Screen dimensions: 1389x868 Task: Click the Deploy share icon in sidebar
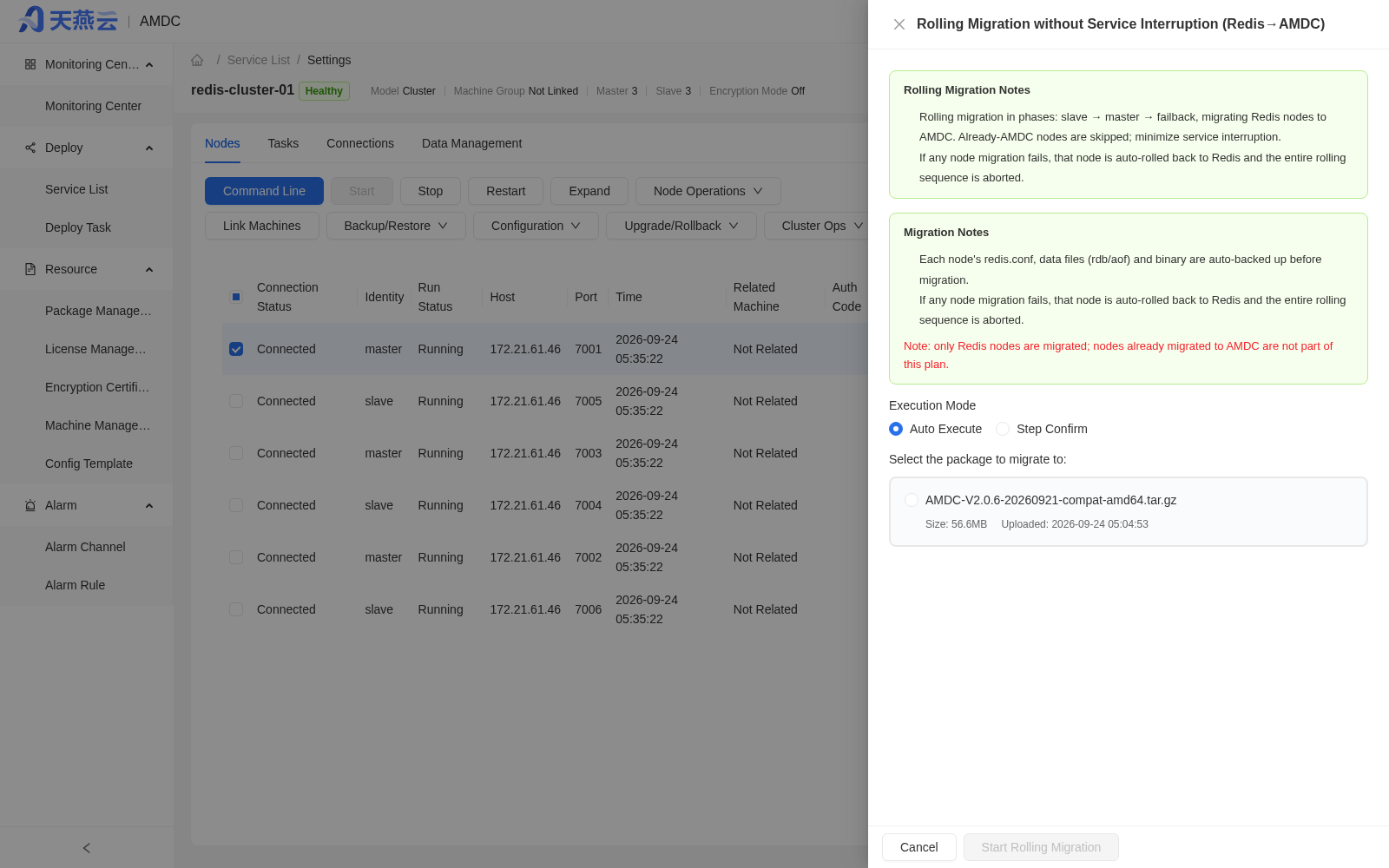(x=30, y=148)
